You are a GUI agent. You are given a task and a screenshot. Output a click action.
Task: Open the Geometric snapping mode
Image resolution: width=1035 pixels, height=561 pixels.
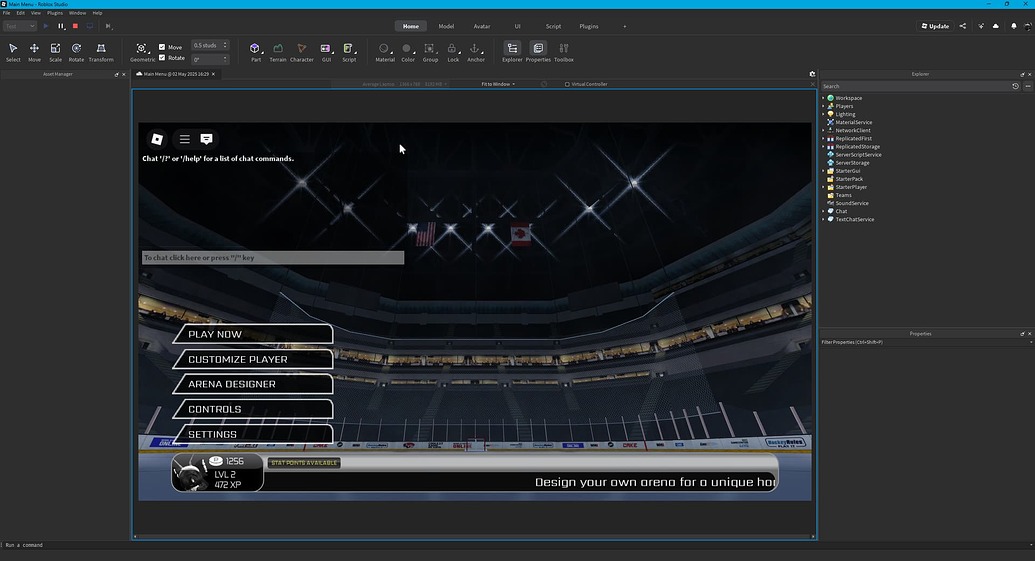pos(142,52)
